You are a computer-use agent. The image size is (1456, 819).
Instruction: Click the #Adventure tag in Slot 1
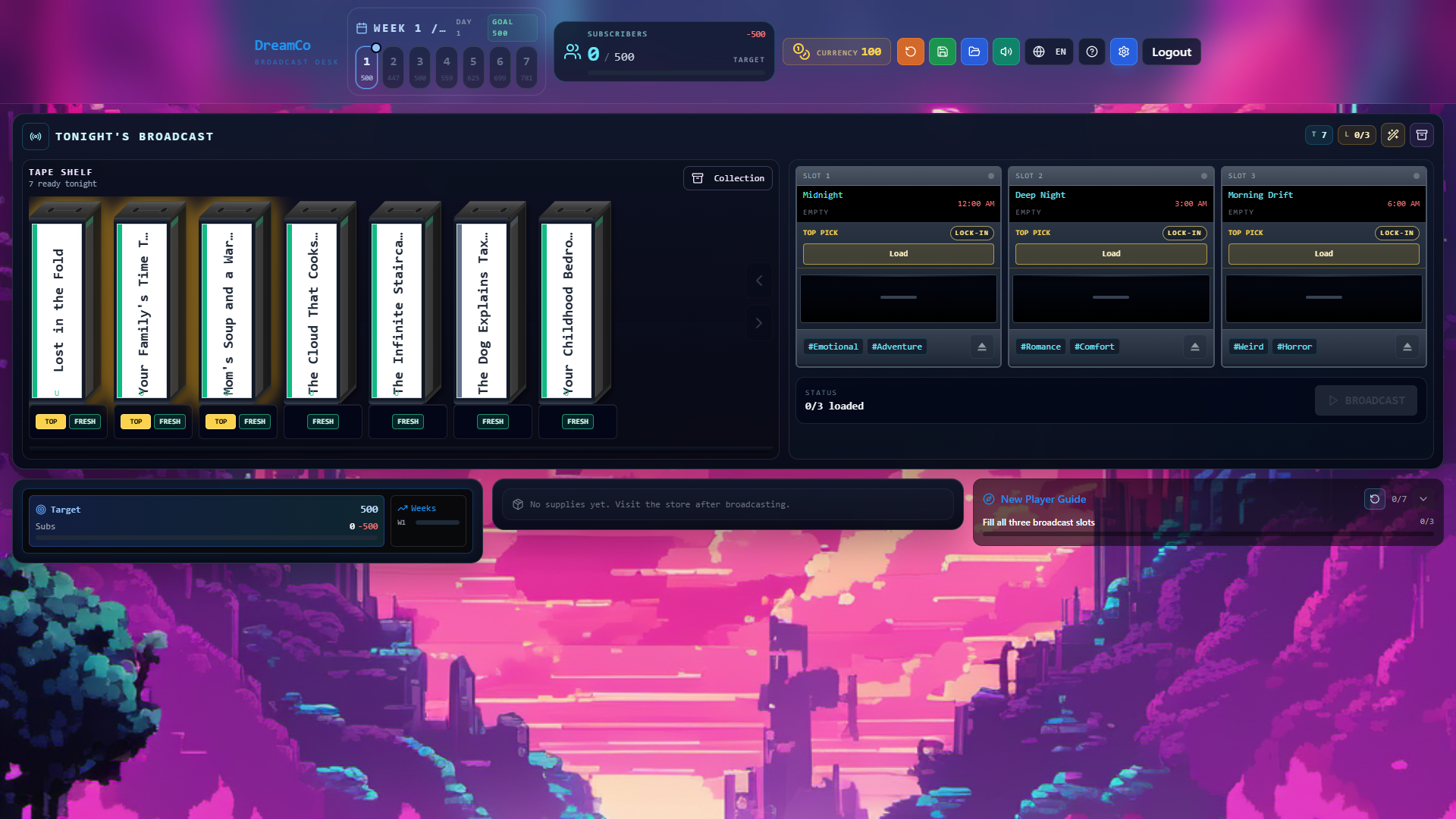(896, 347)
